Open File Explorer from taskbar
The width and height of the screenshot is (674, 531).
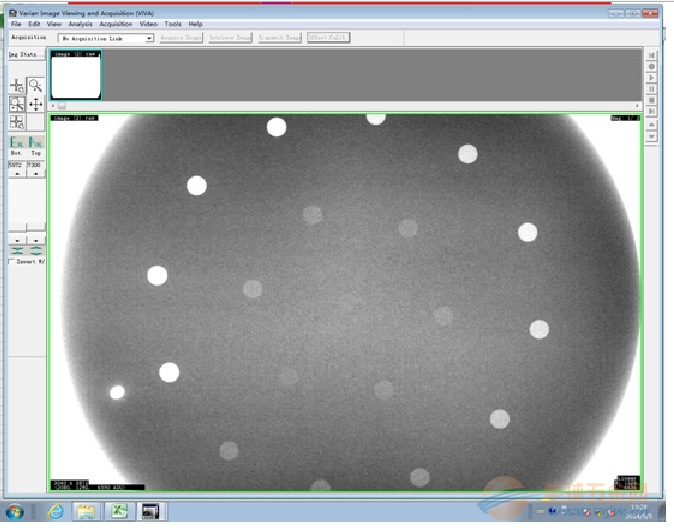point(86,512)
